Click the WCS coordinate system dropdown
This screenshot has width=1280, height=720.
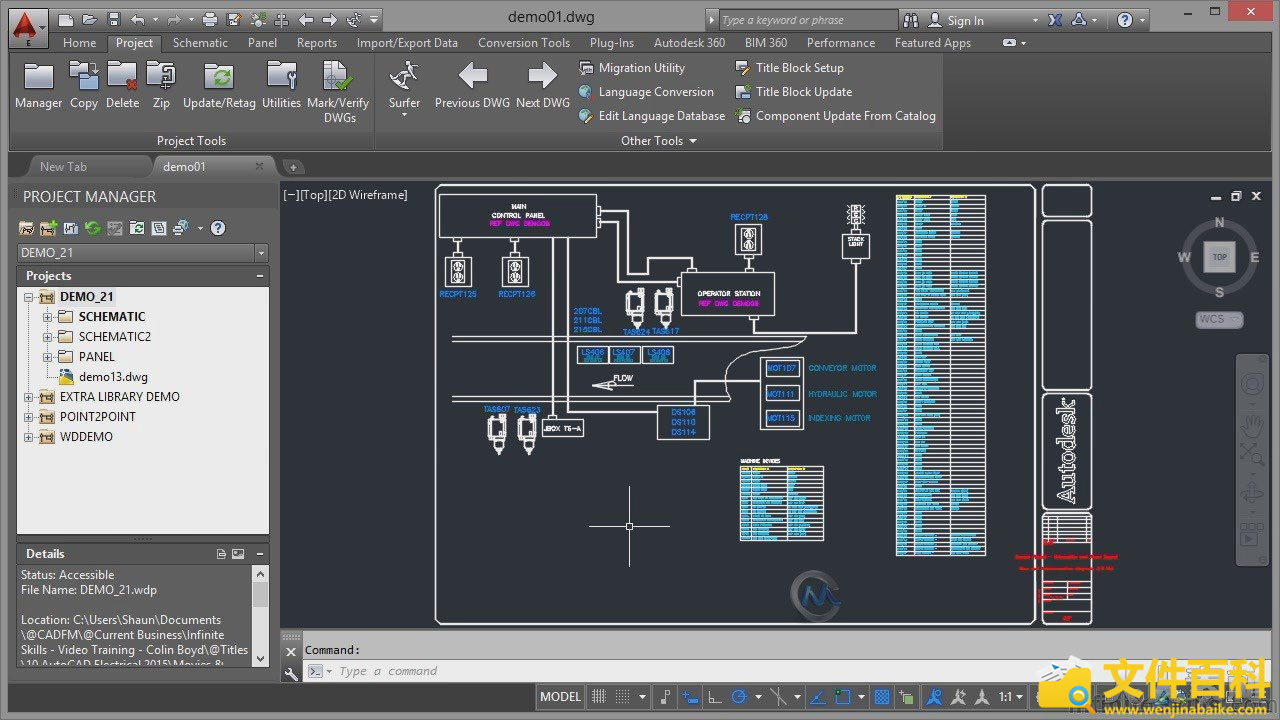pyautogui.click(x=1219, y=320)
